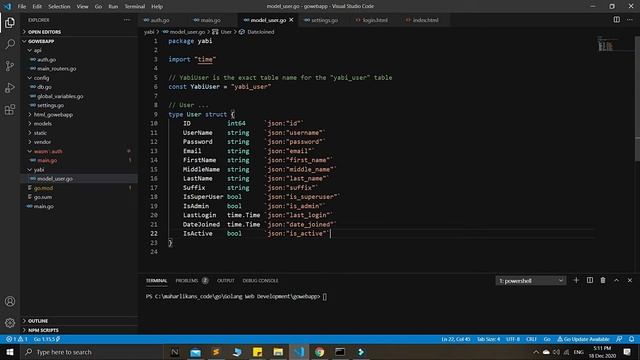
Task: Open the Selection menu
Action: pos(59,7)
